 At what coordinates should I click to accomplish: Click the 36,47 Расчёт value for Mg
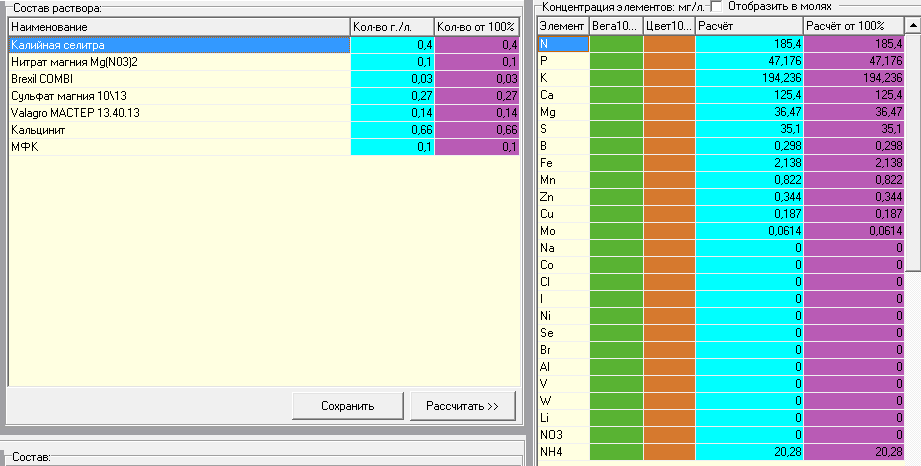pos(749,112)
